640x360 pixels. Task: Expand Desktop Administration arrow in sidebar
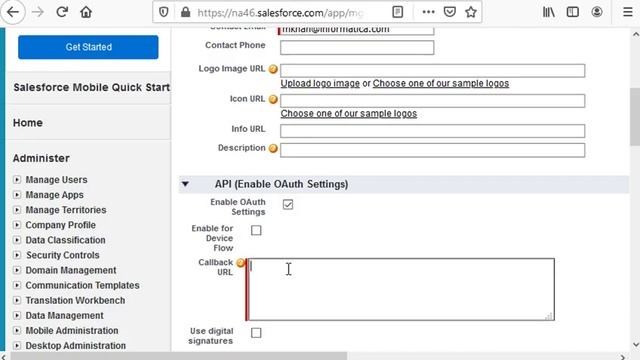17,346
